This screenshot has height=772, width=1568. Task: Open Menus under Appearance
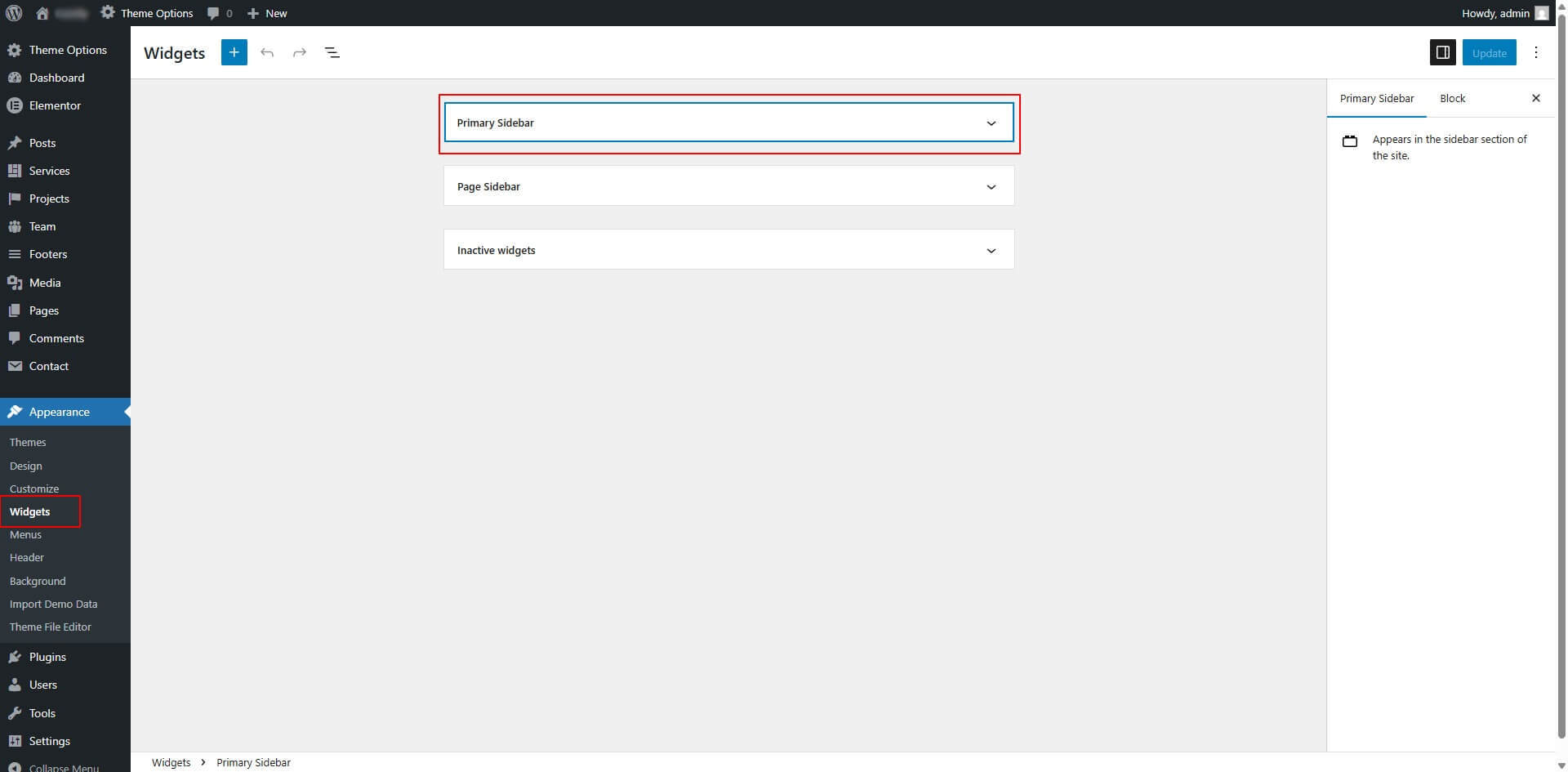(25, 534)
